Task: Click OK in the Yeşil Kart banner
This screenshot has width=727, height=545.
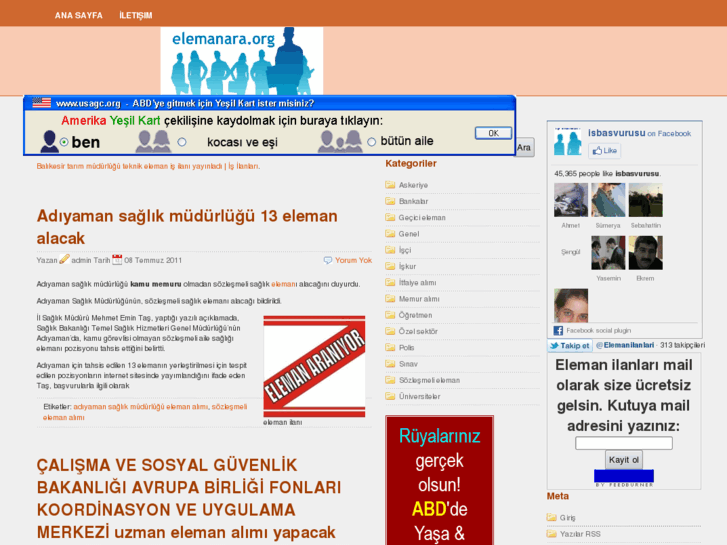Action: 493,133
